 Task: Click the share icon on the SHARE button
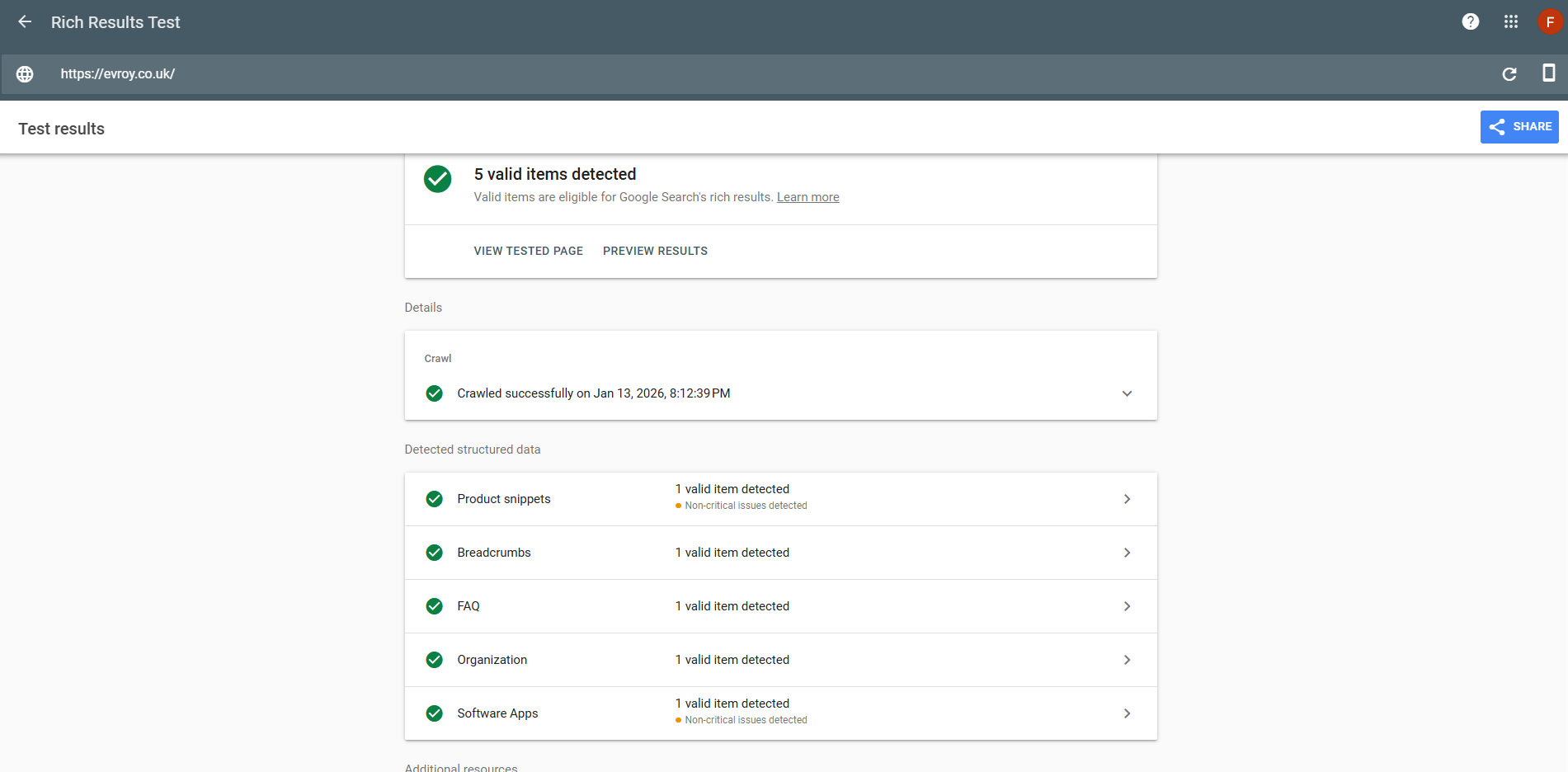point(1497,126)
